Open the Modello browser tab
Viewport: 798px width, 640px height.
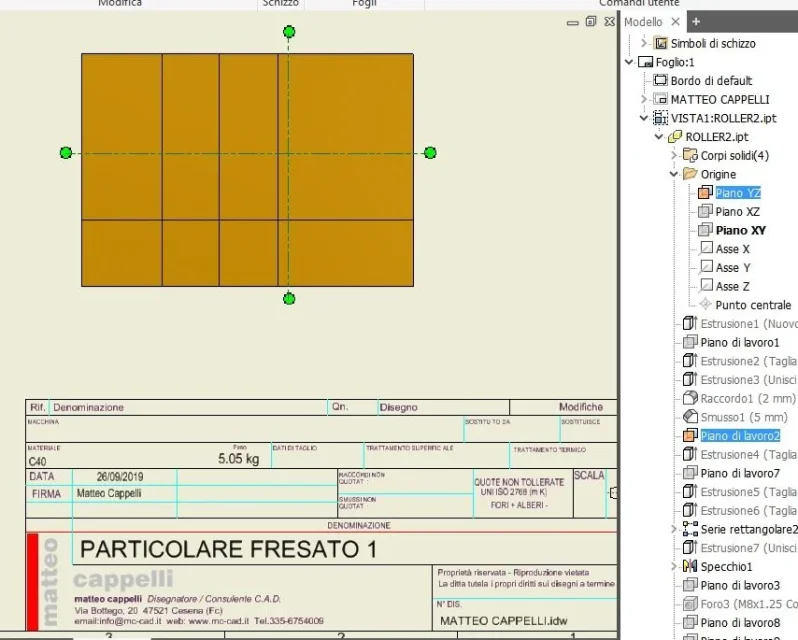(x=643, y=22)
